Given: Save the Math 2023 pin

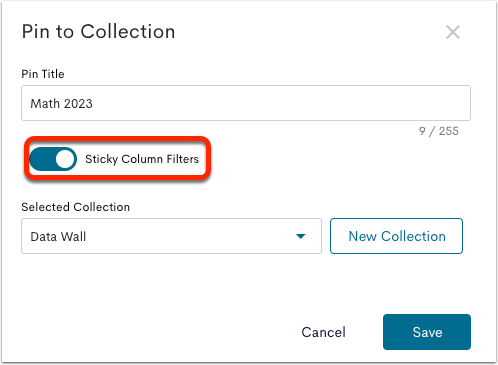Looking at the screenshot, I should point(427,332).
